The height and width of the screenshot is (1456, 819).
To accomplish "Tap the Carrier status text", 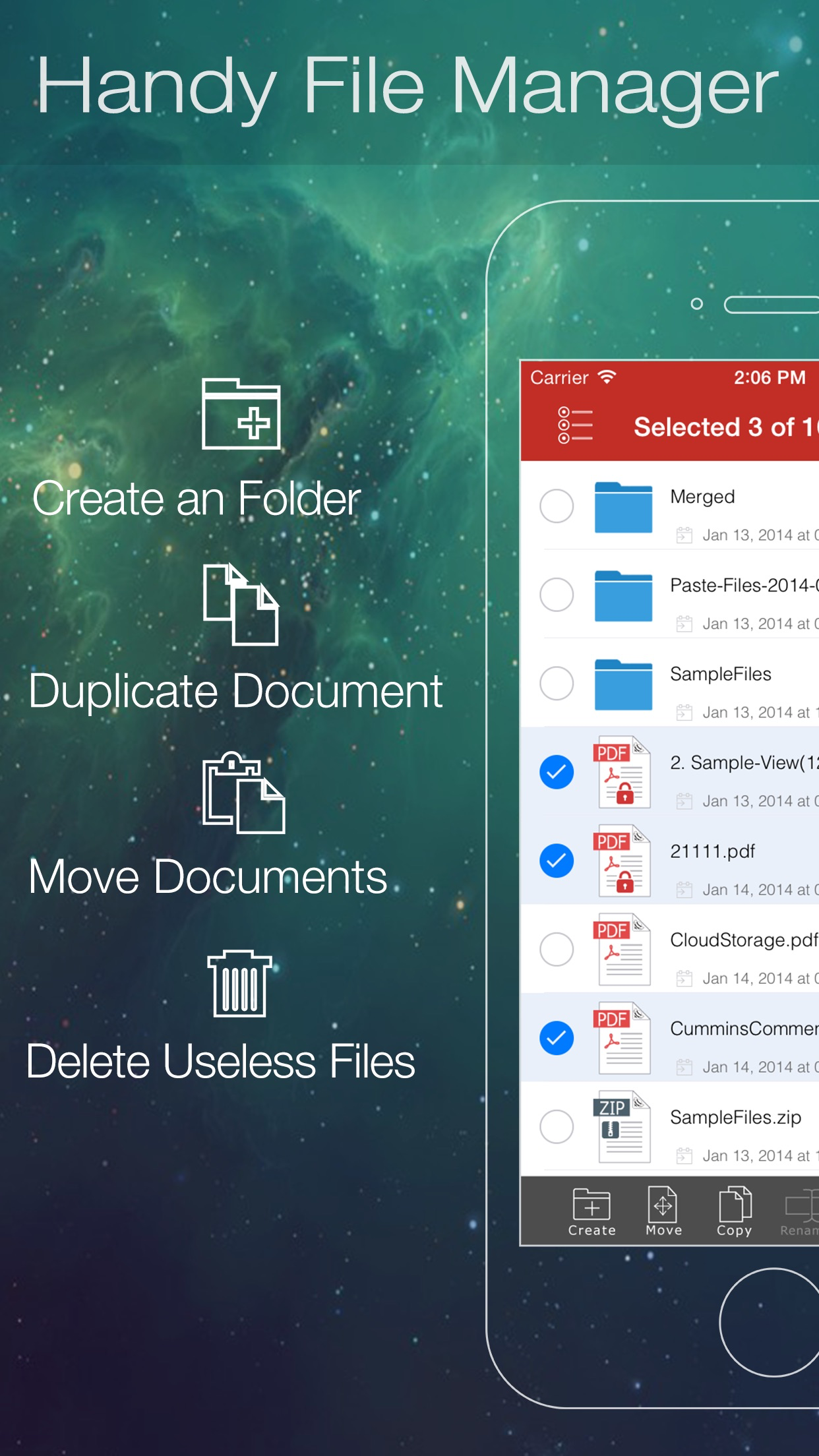I will point(559,377).
